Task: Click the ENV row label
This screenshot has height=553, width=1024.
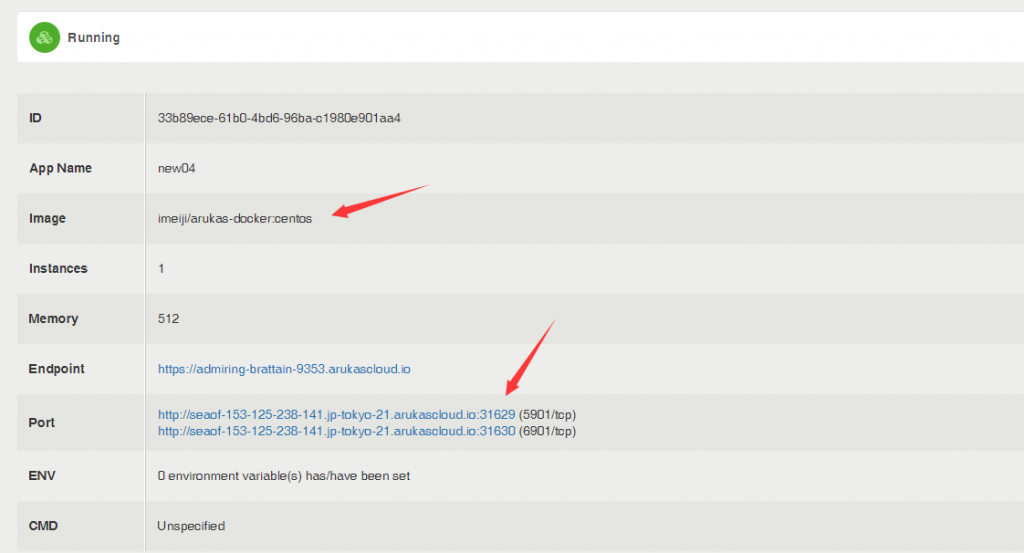Action: point(42,476)
